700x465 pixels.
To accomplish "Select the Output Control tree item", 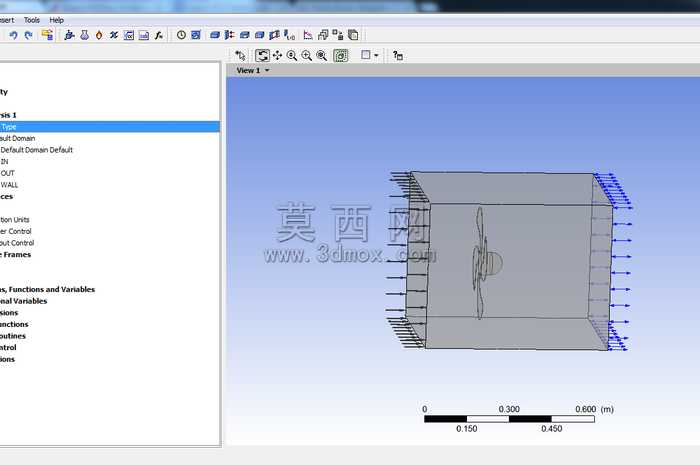I will [x=17, y=243].
